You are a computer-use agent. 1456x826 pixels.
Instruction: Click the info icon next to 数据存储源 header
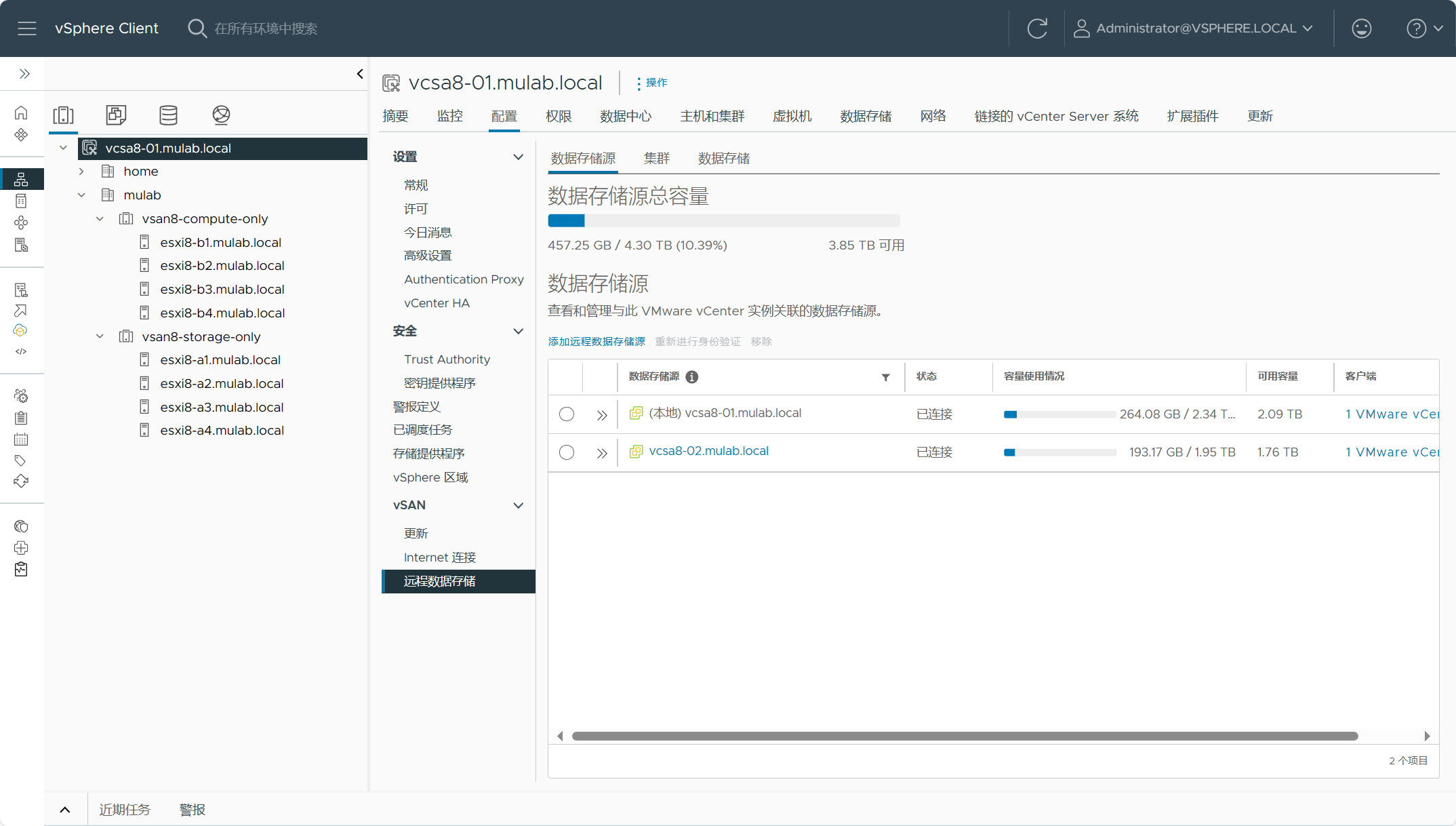pyautogui.click(x=691, y=377)
